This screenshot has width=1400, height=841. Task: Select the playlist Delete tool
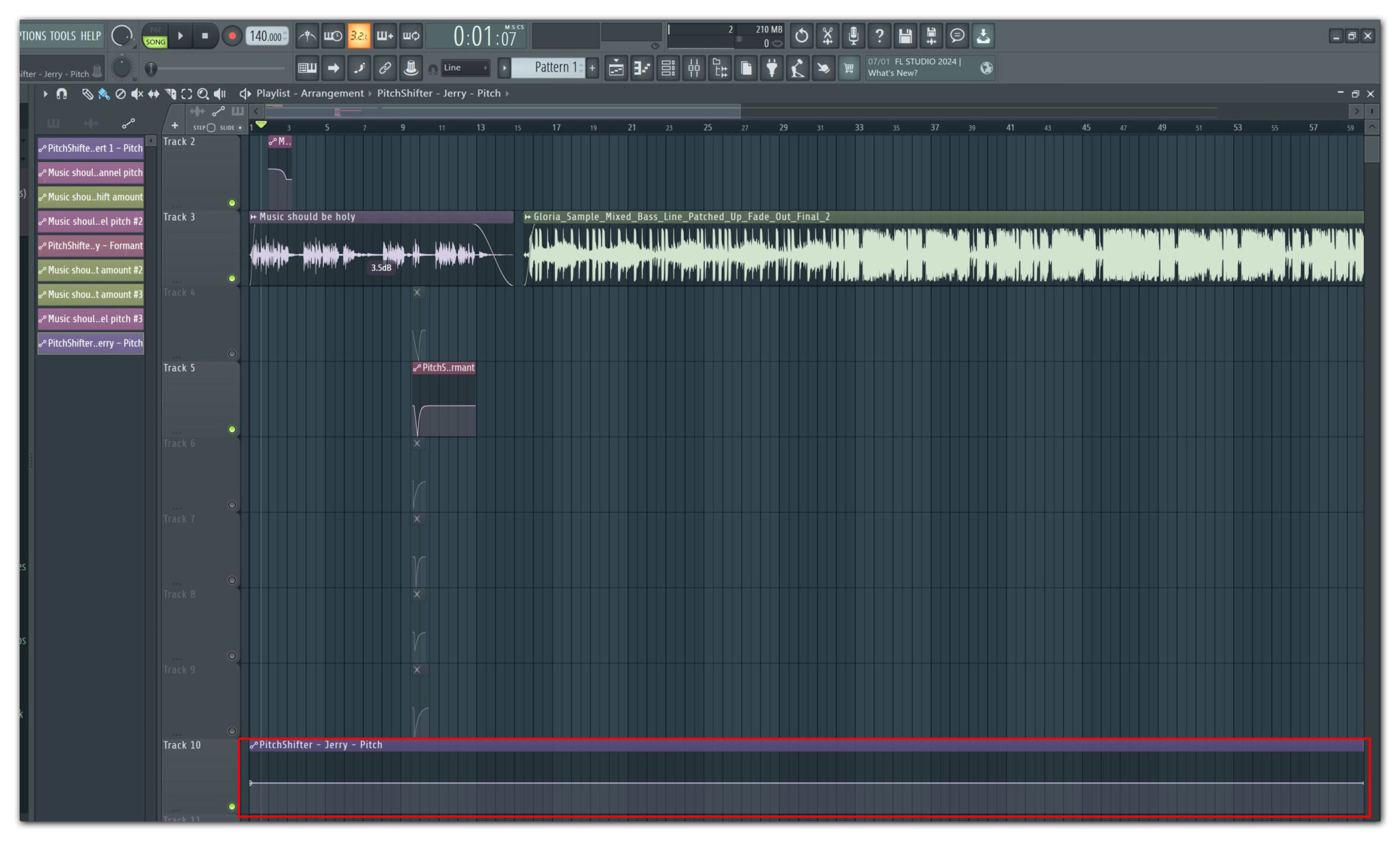[120, 94]
